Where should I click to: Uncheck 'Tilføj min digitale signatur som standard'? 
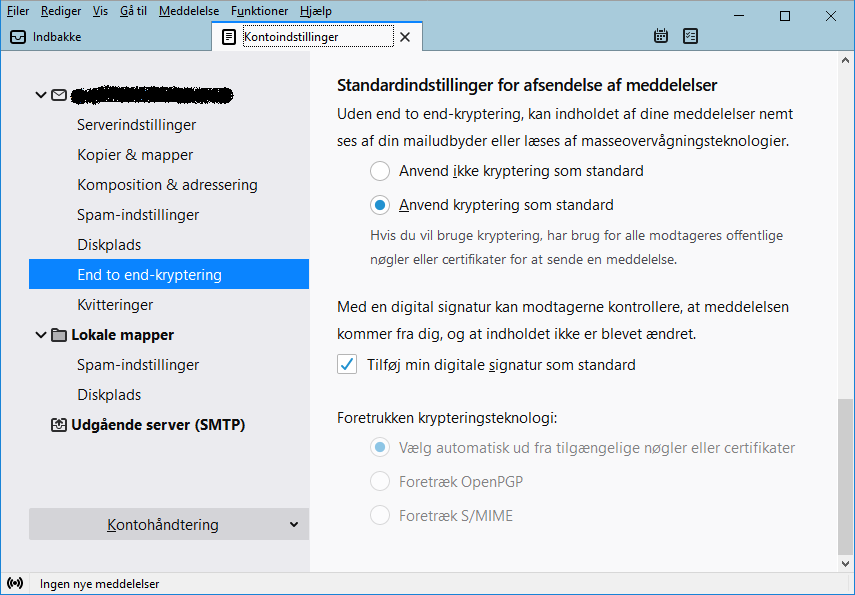[x=347, y=365]
